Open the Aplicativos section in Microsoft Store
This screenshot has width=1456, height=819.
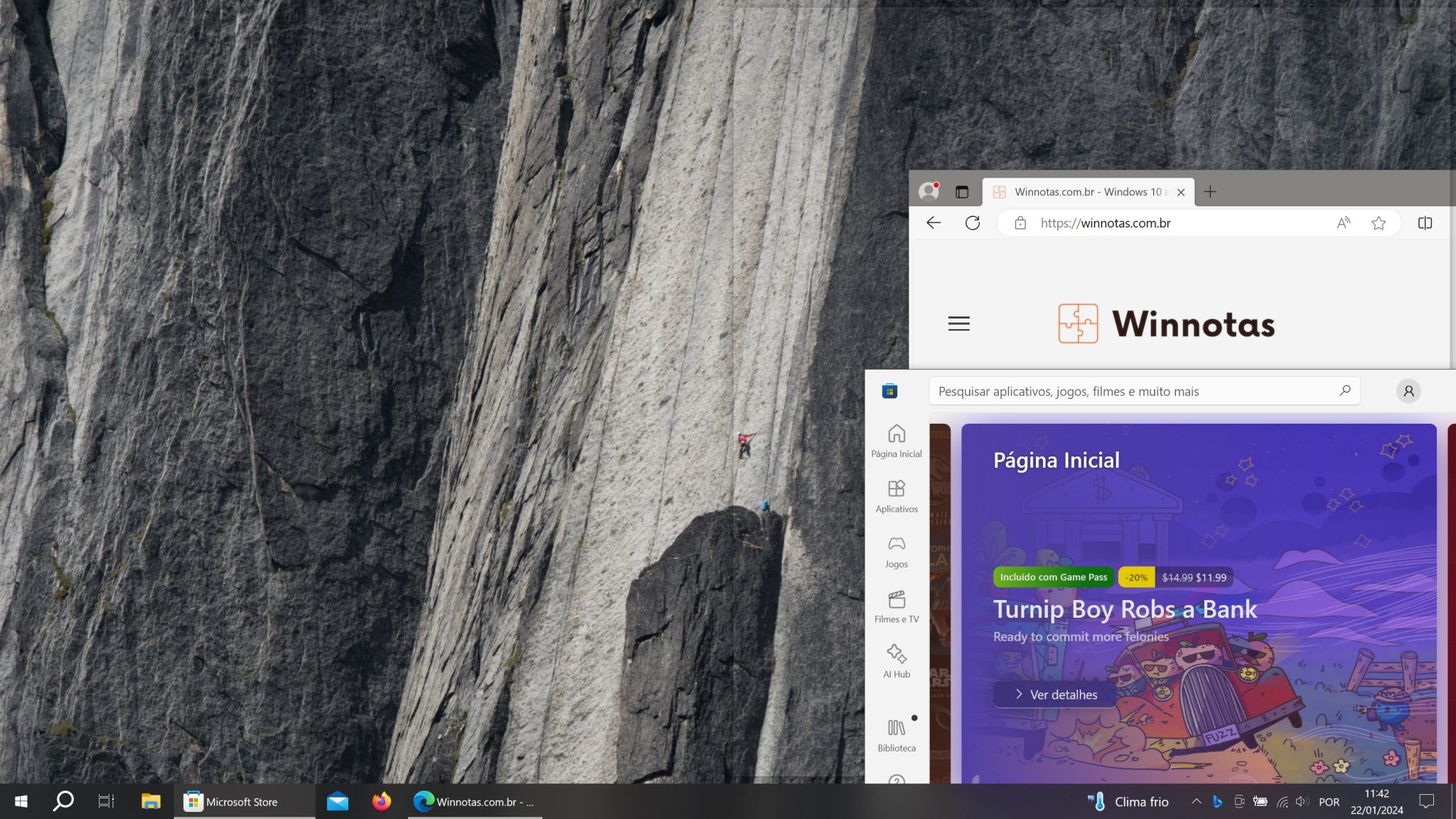point(896,496)
